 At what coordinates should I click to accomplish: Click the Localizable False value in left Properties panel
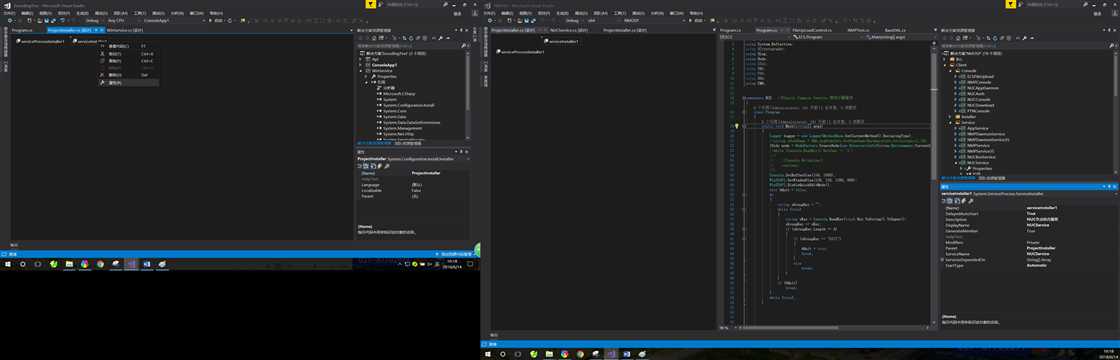[x=416, y=190]
